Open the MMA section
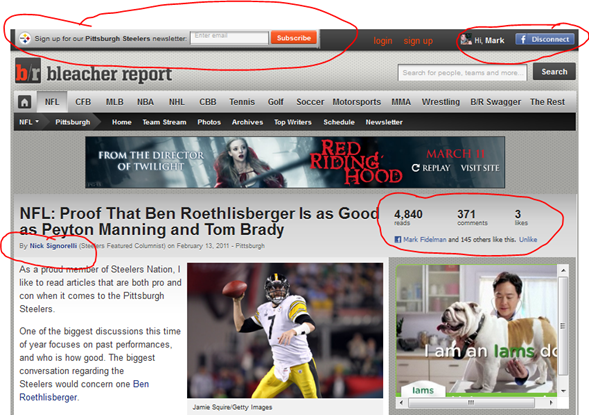Image resolution: width=589 pixels, height=415 pixels. pyautogui.click(x=401, y=102)
